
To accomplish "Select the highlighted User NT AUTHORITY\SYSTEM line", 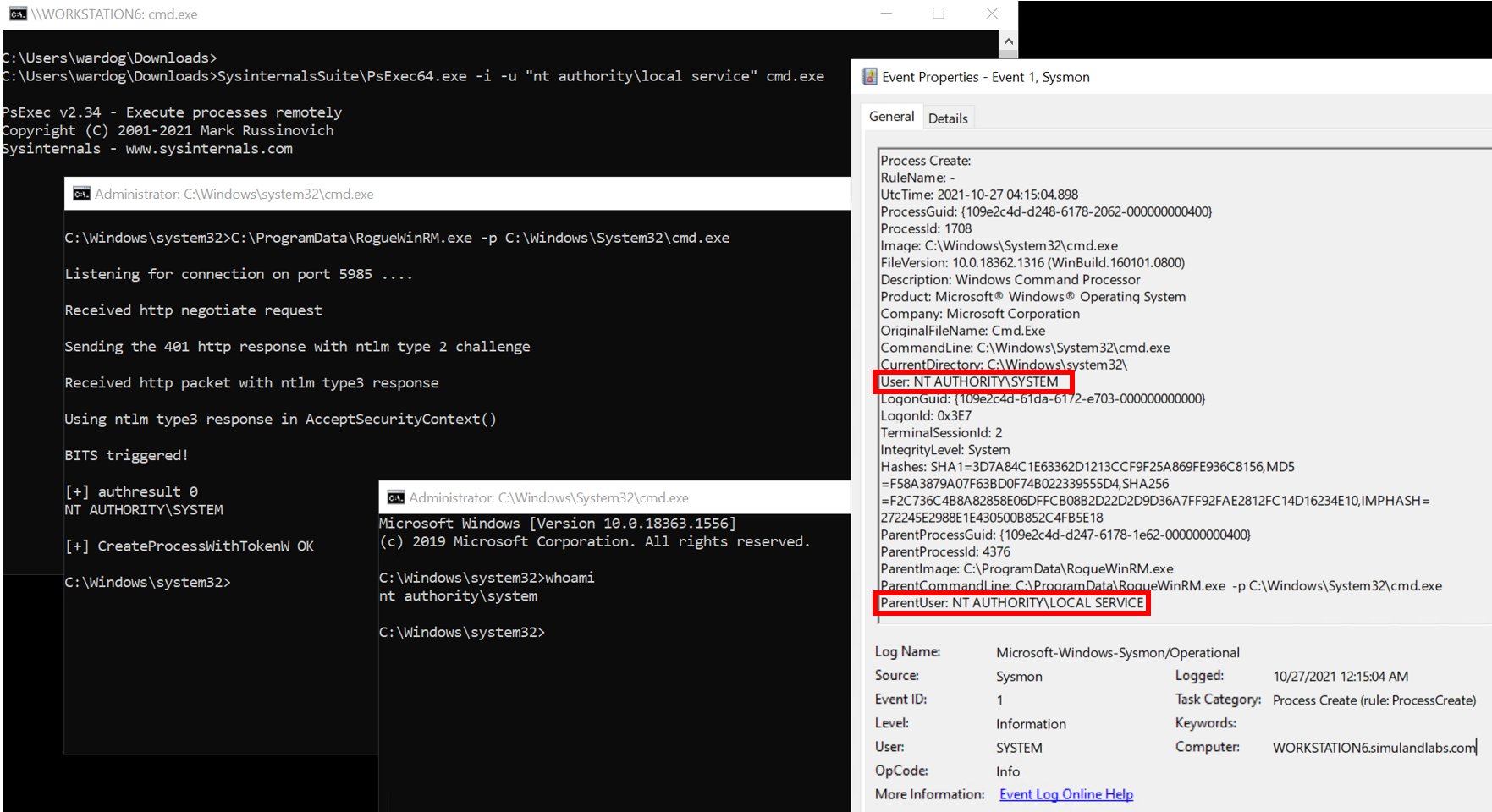I will [970, 381].
